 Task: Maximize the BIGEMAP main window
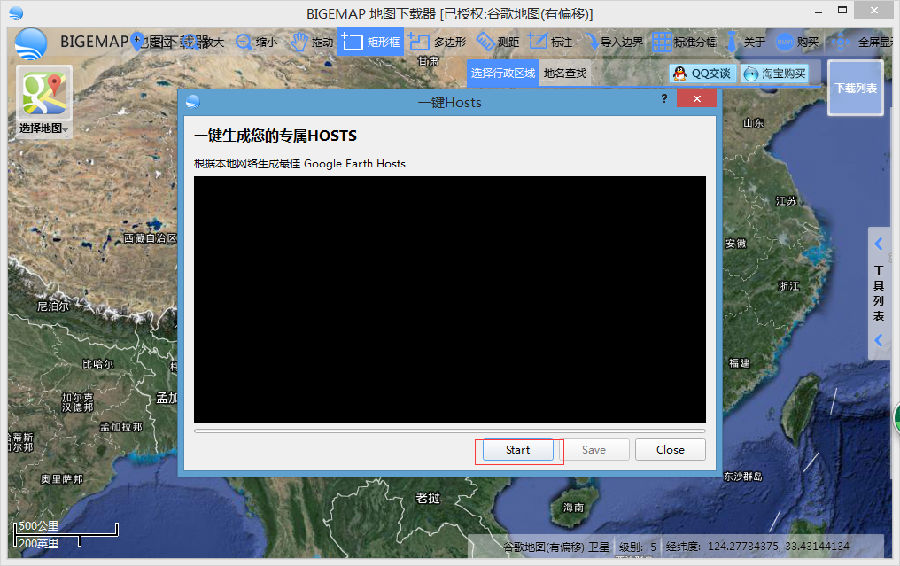843,10
